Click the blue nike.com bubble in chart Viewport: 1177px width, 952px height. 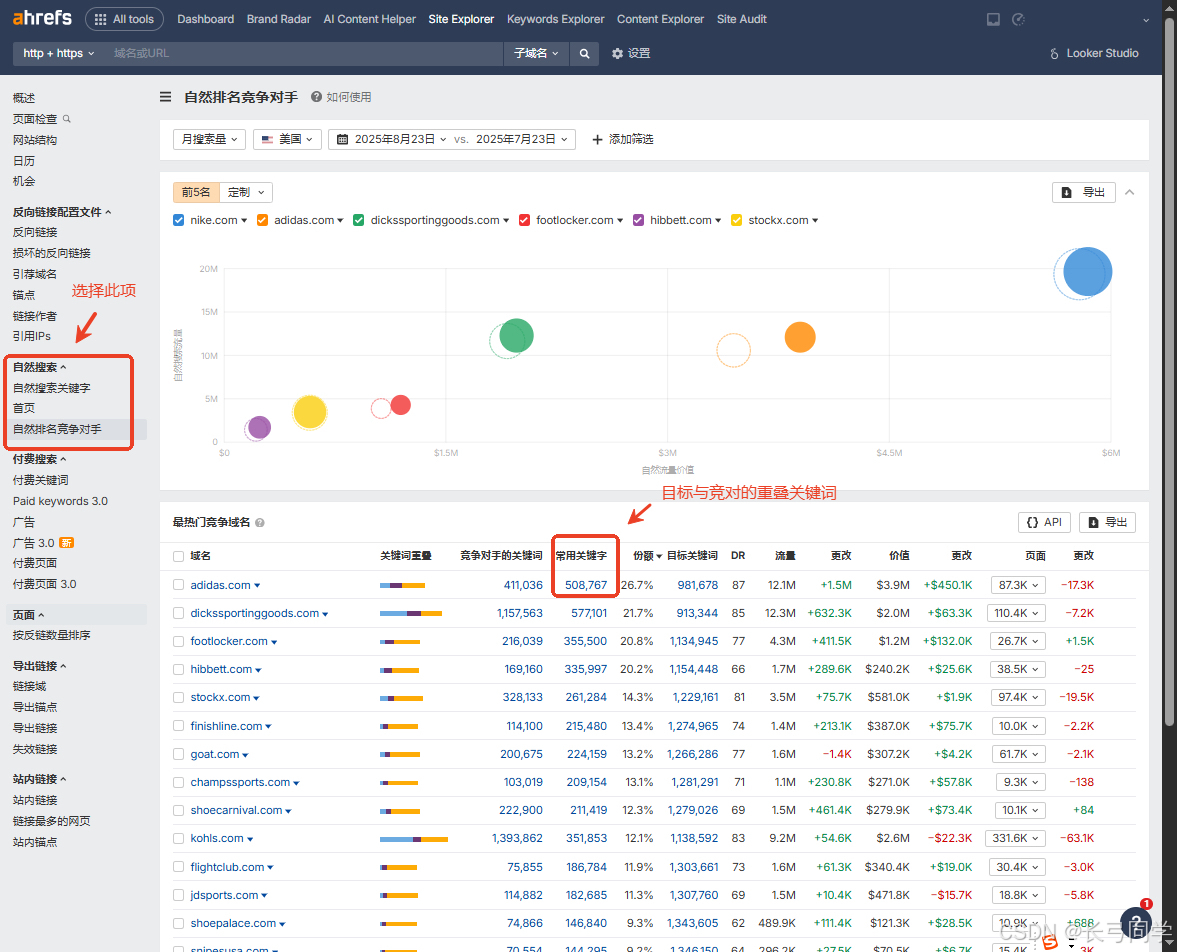tap(1087, 271)
